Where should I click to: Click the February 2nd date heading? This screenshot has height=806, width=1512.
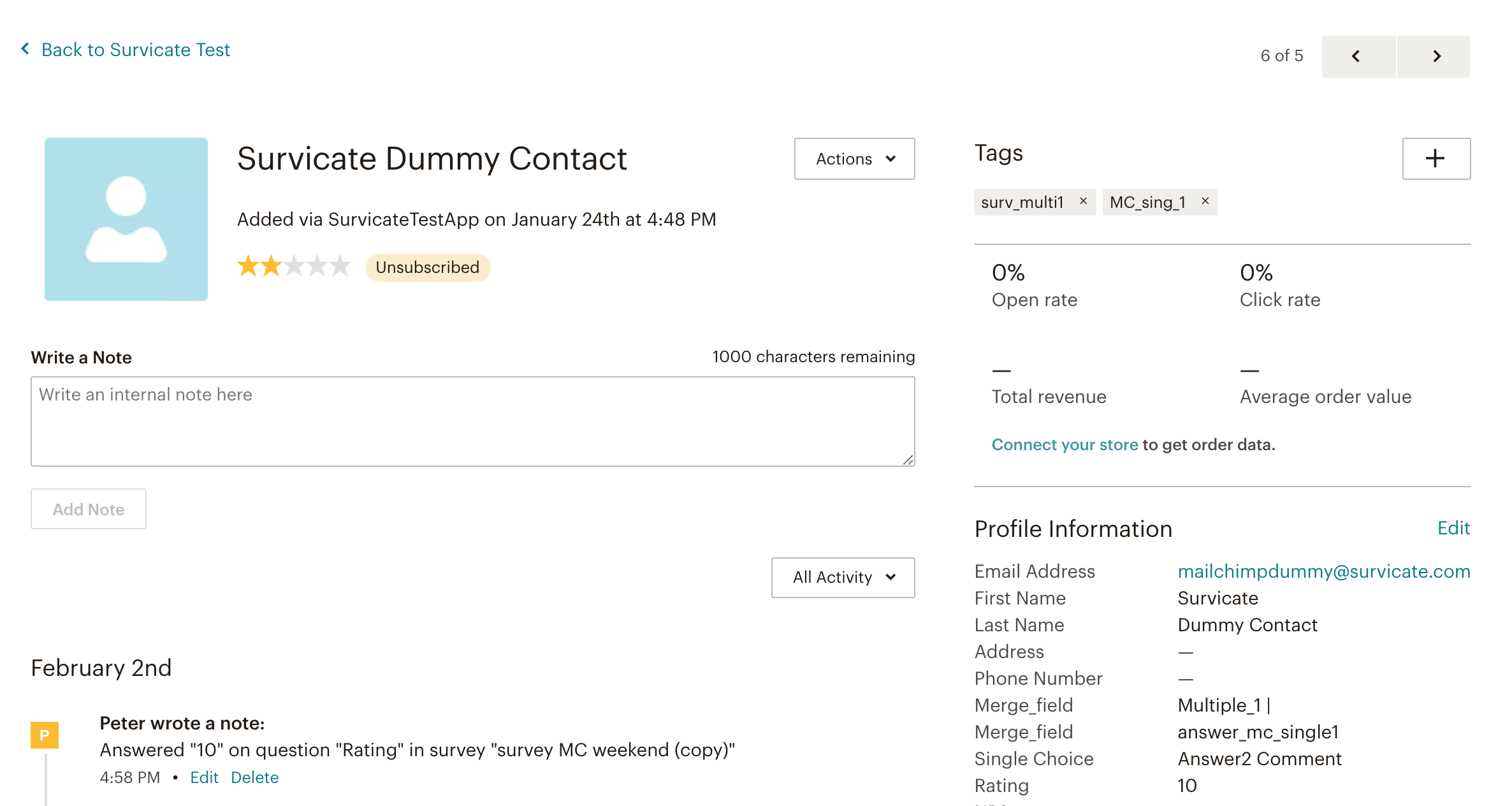click(x=101, y=668)
